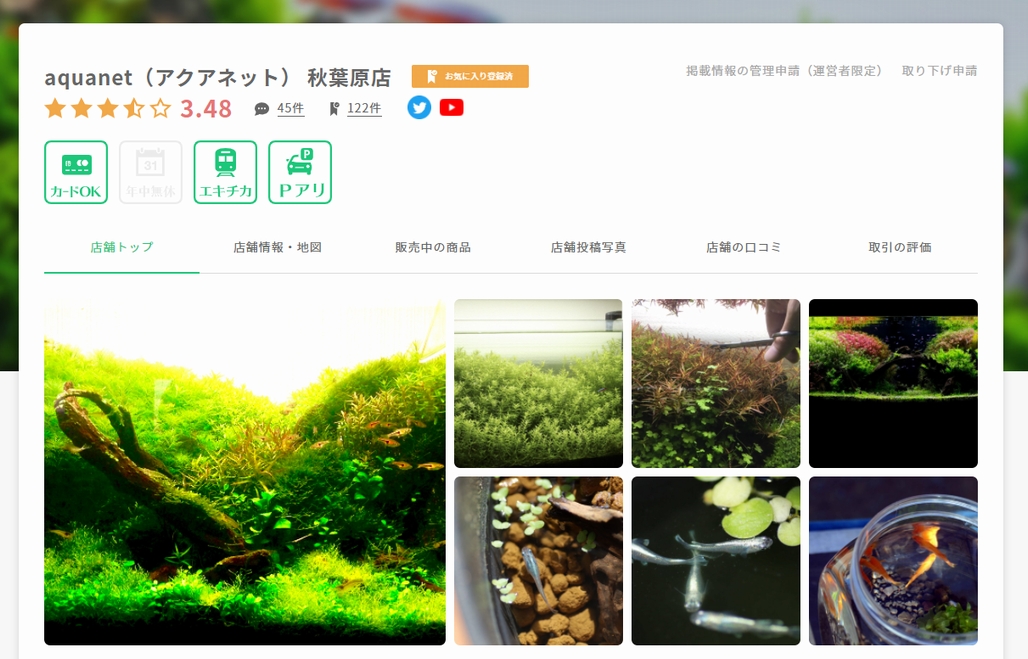Switch to the 取引の評価 tab
This screenshot has width=1028, height=659.
pos(901,246)
